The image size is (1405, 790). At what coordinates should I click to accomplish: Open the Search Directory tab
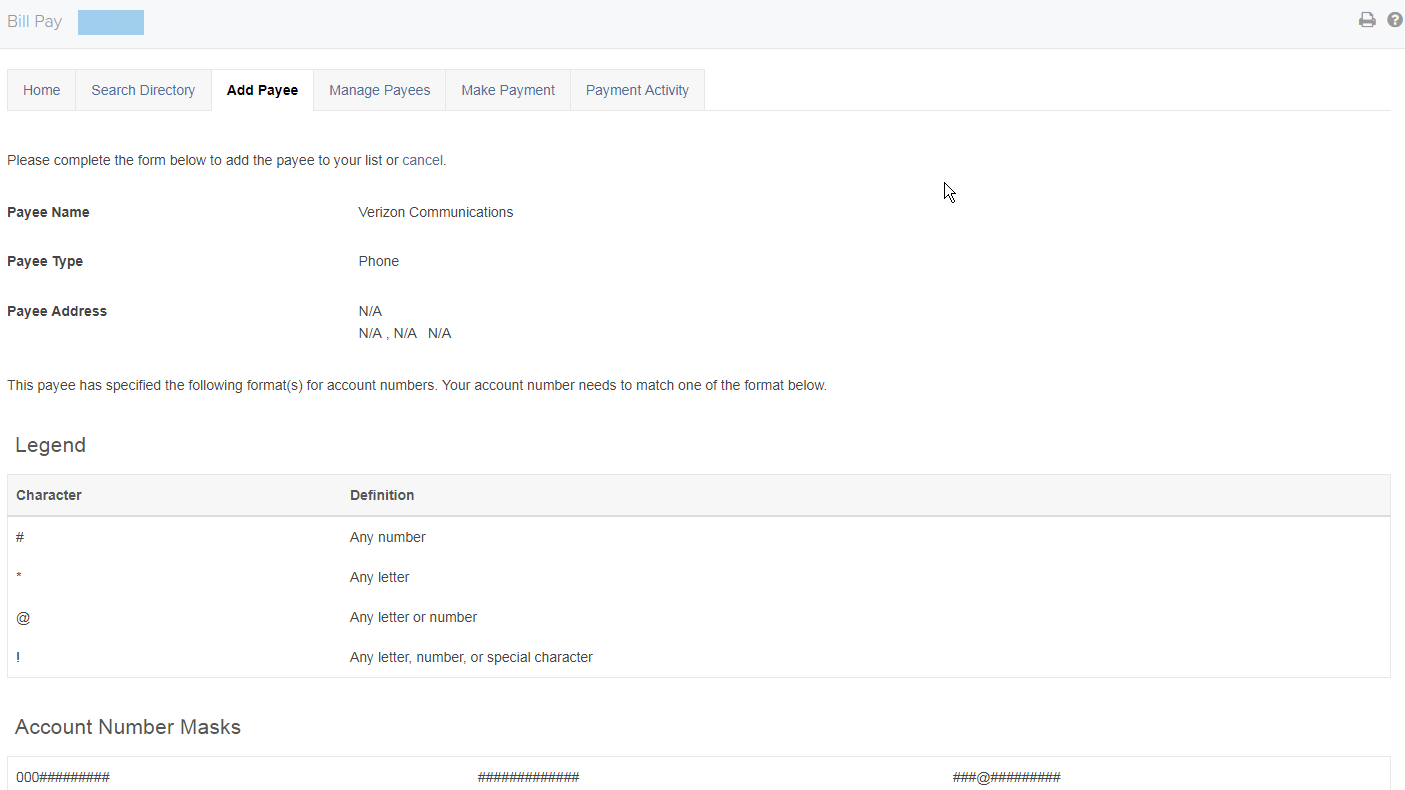[143, 90]
